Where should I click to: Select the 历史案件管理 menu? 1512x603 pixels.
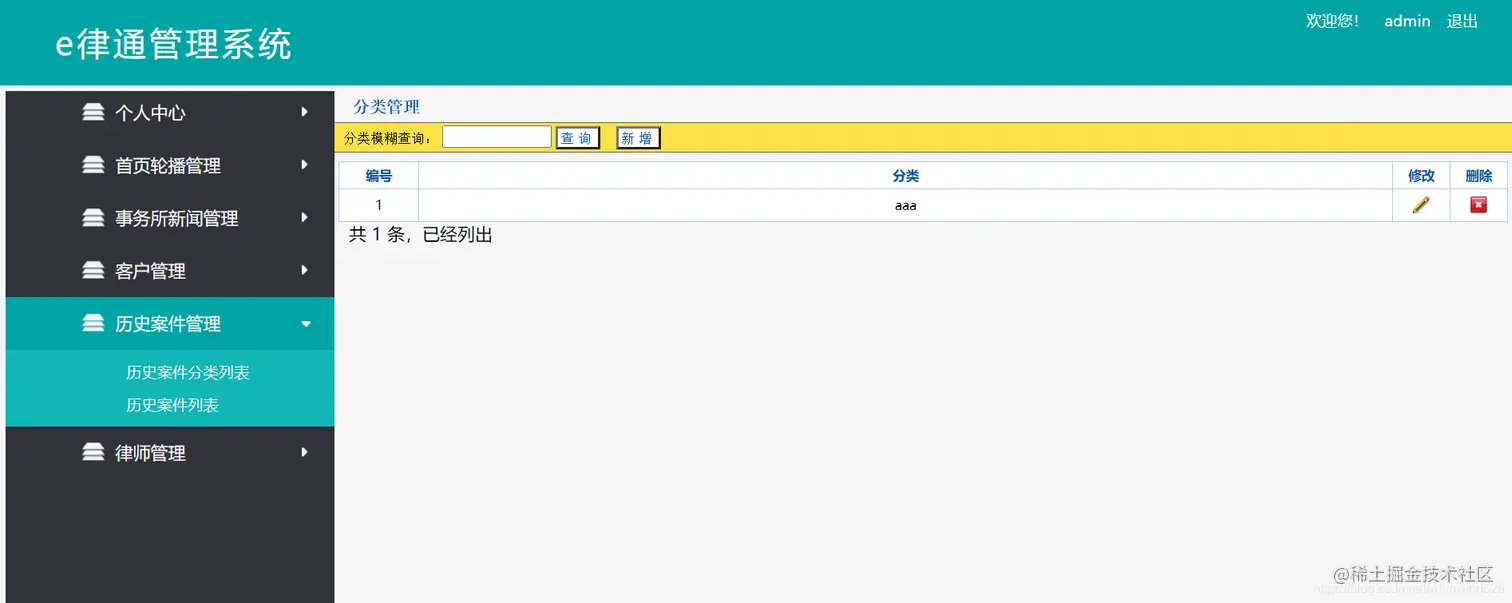pos(170,323)
